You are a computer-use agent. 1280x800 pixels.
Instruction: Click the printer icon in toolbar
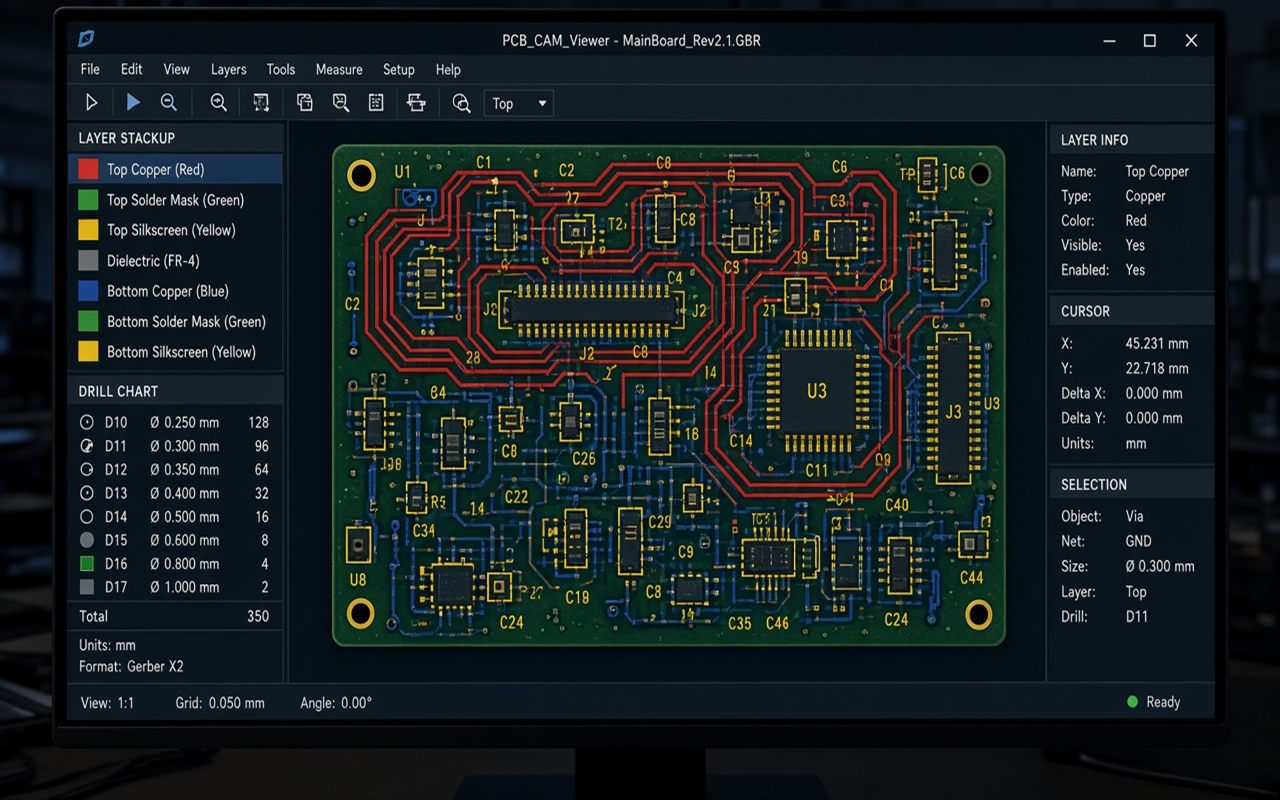click(x=416, y=102)
